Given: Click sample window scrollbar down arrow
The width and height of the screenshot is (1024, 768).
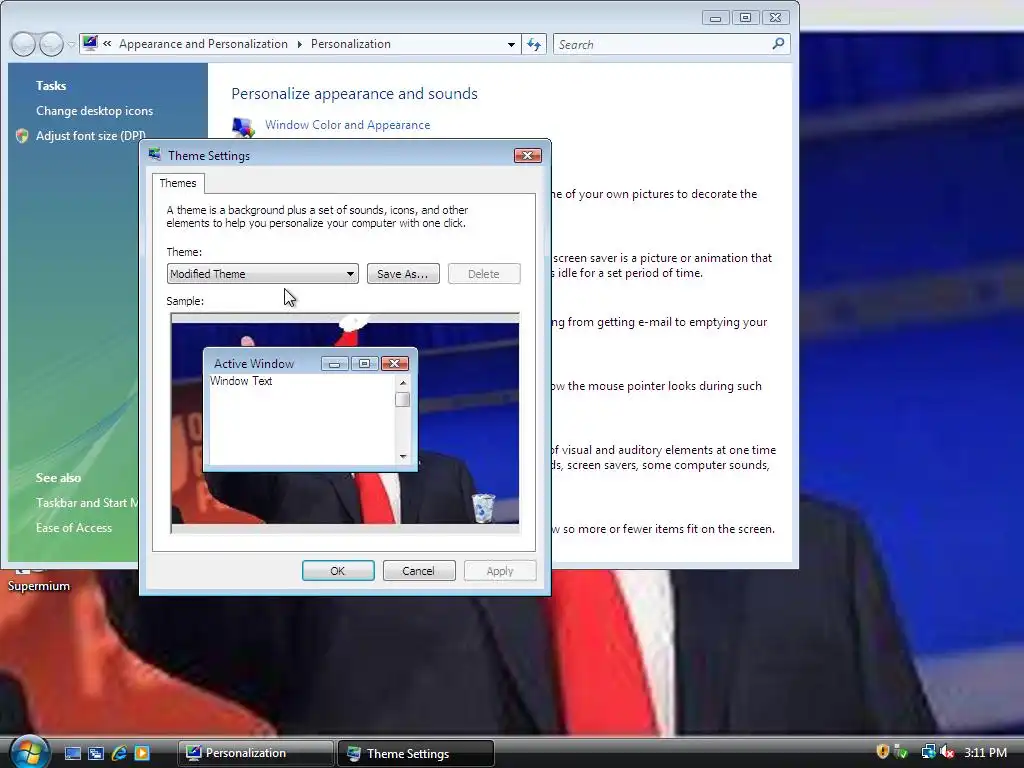Looking at the screenshot, I should click(403, 456).
